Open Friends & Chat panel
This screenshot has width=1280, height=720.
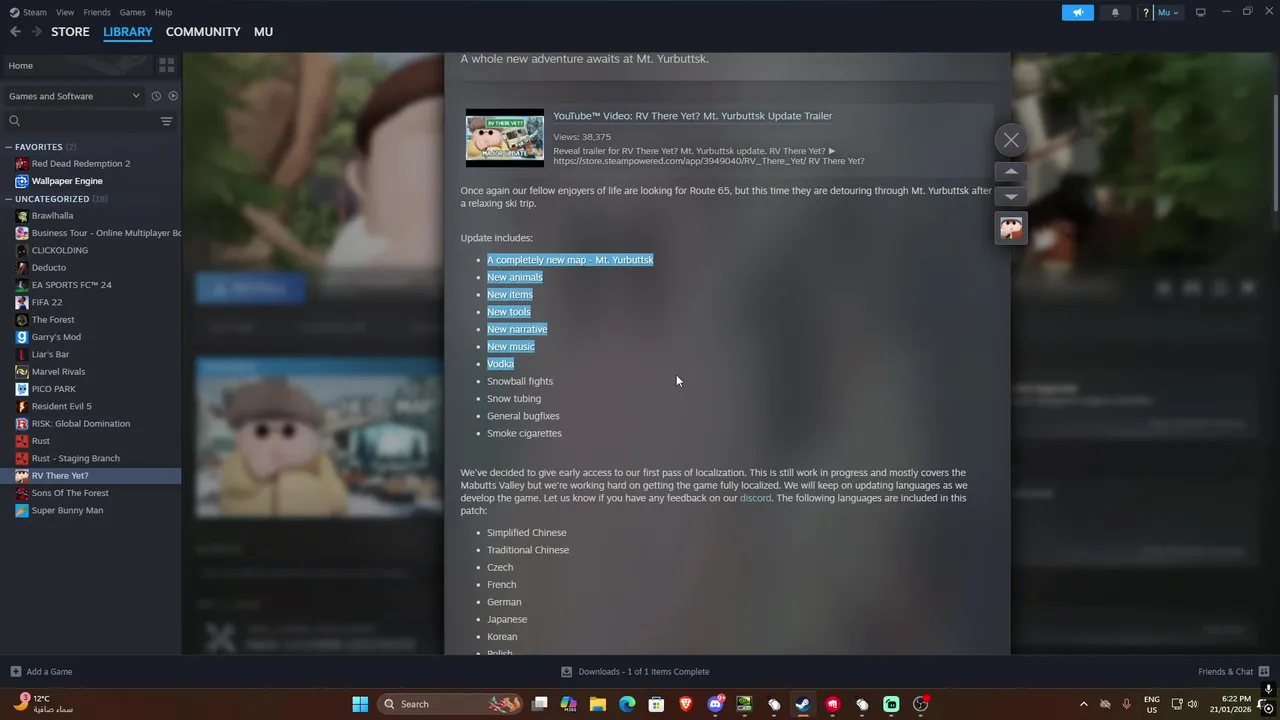1234,672
